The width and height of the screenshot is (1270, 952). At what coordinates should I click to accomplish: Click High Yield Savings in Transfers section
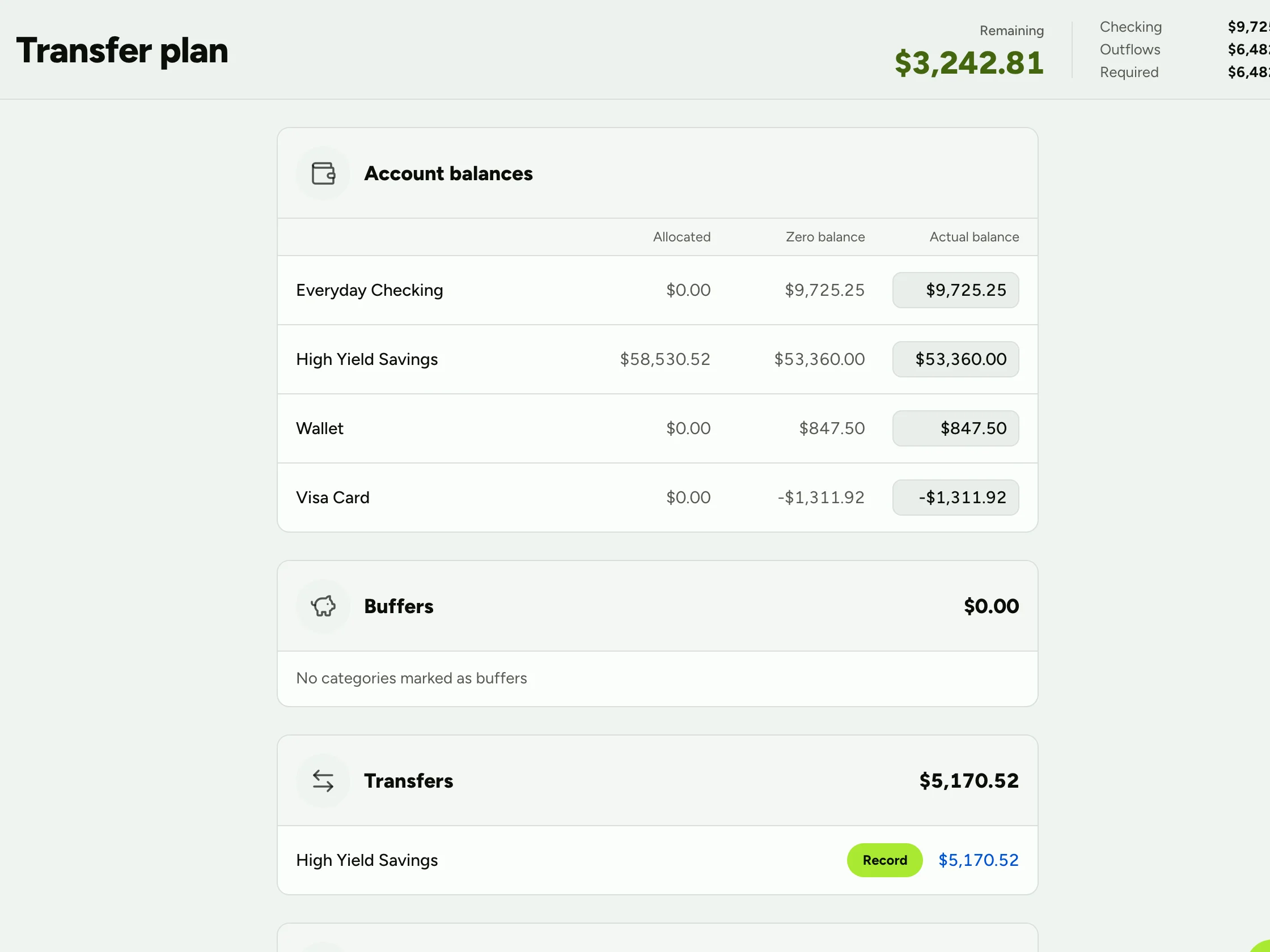[x=367, y=860]
